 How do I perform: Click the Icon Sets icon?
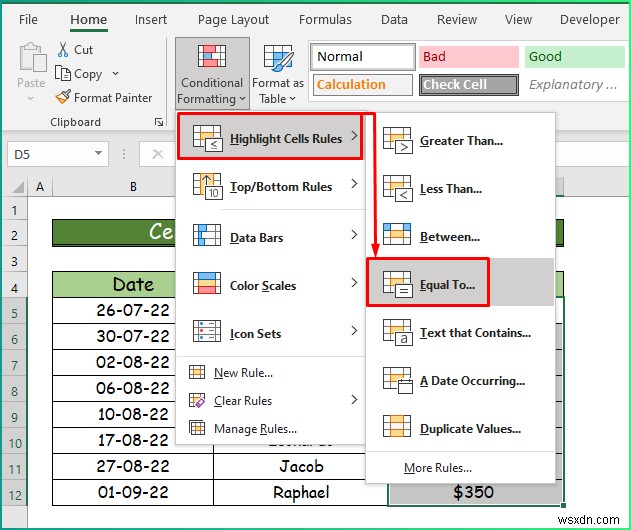click(207, 331)
